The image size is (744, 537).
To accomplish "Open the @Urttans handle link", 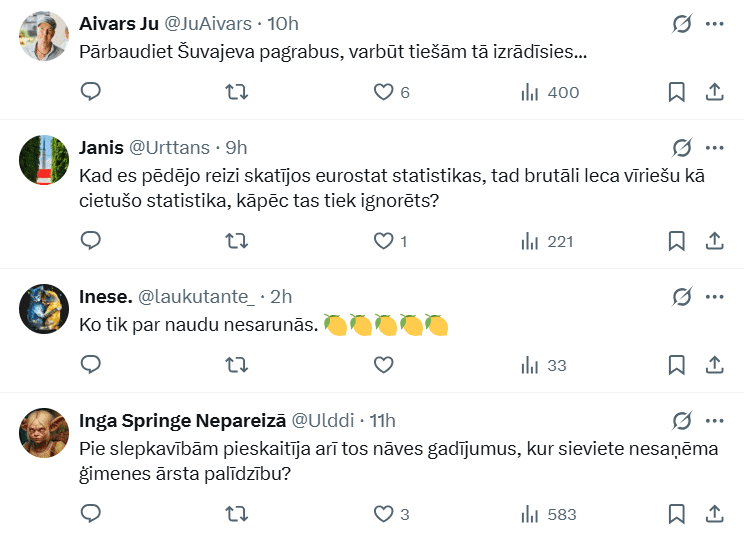I will coord(169,148).
